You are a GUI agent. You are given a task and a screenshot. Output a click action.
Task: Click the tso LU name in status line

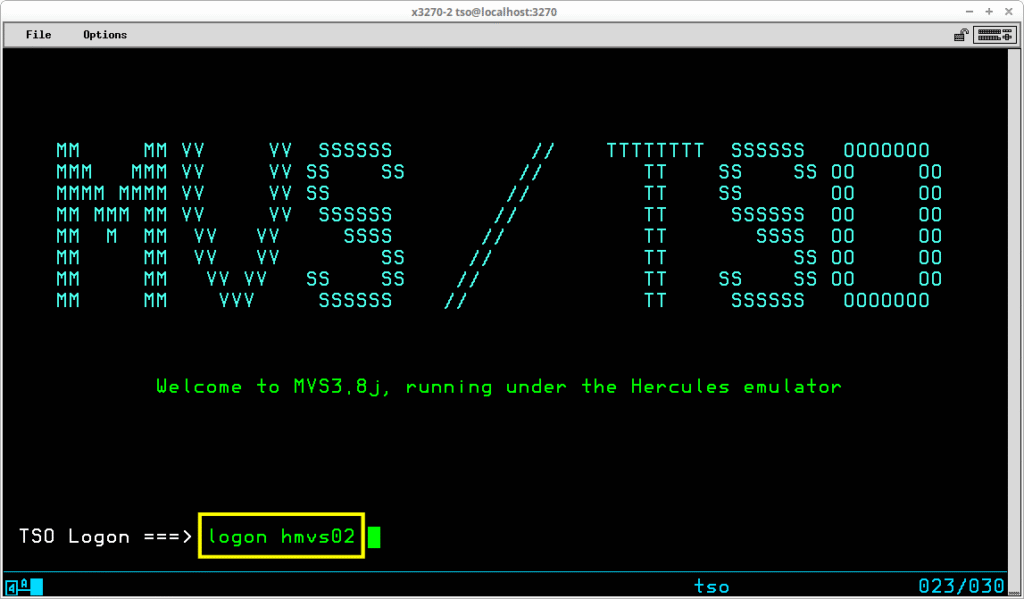711,586
